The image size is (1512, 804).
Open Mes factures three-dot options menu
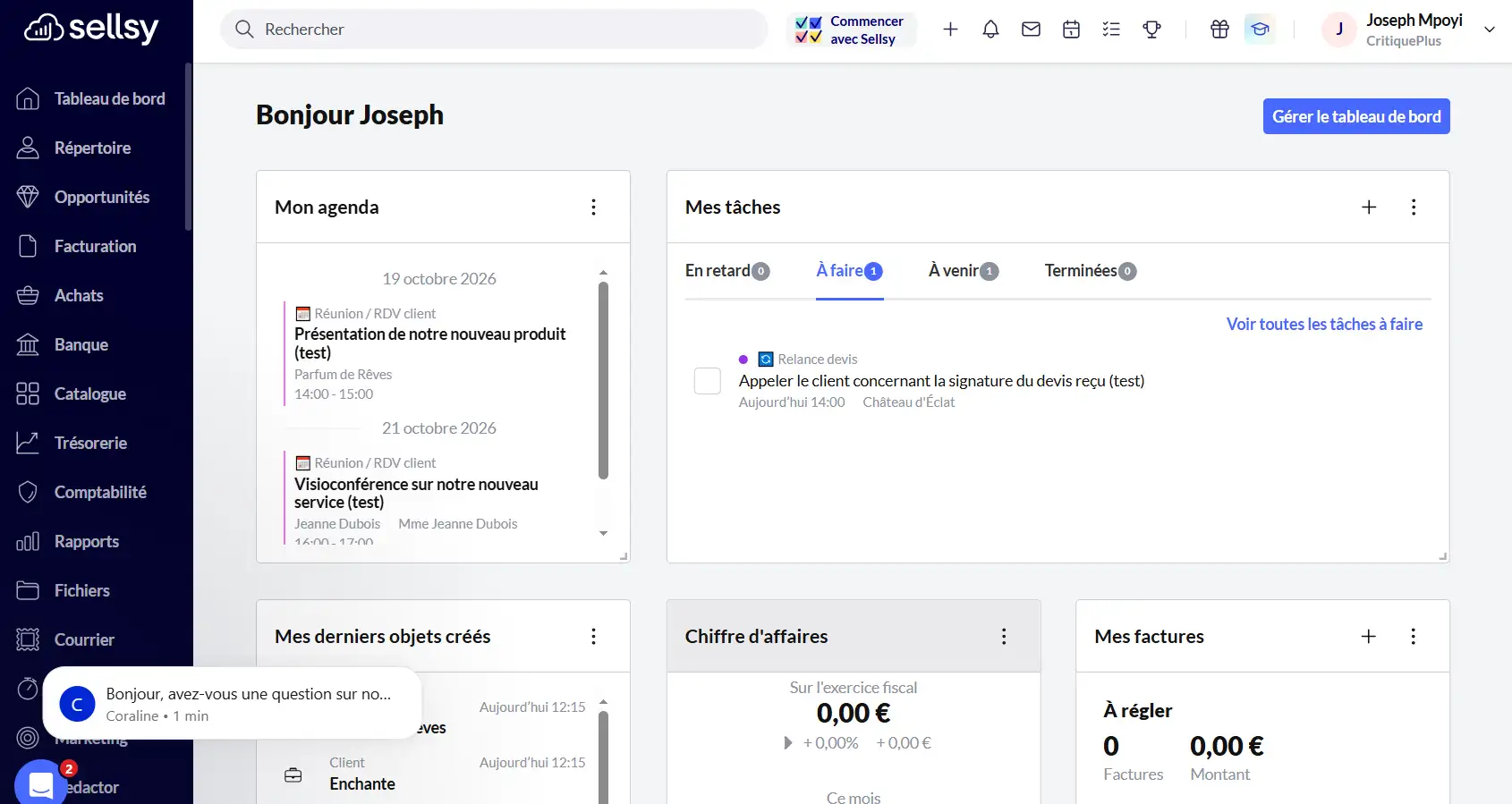click(x=1414, y=637)
